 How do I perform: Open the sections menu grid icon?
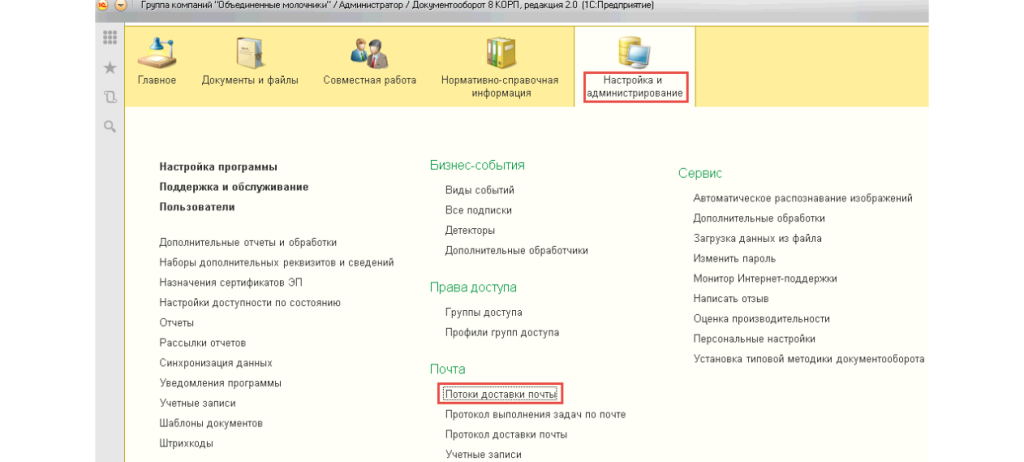click(x=110, y=38)
